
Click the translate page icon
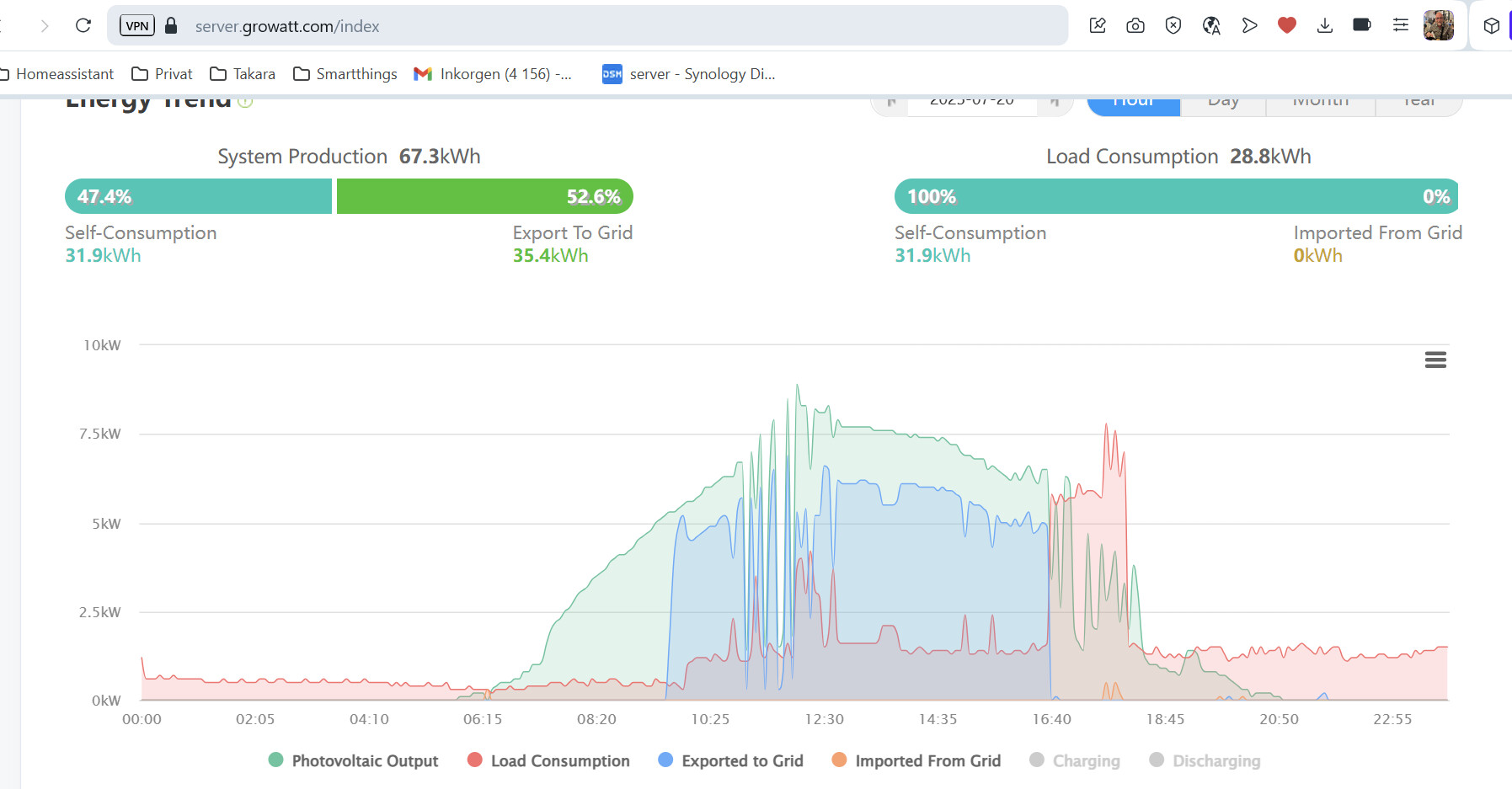pyautogui.click(x=1211, y=26)
